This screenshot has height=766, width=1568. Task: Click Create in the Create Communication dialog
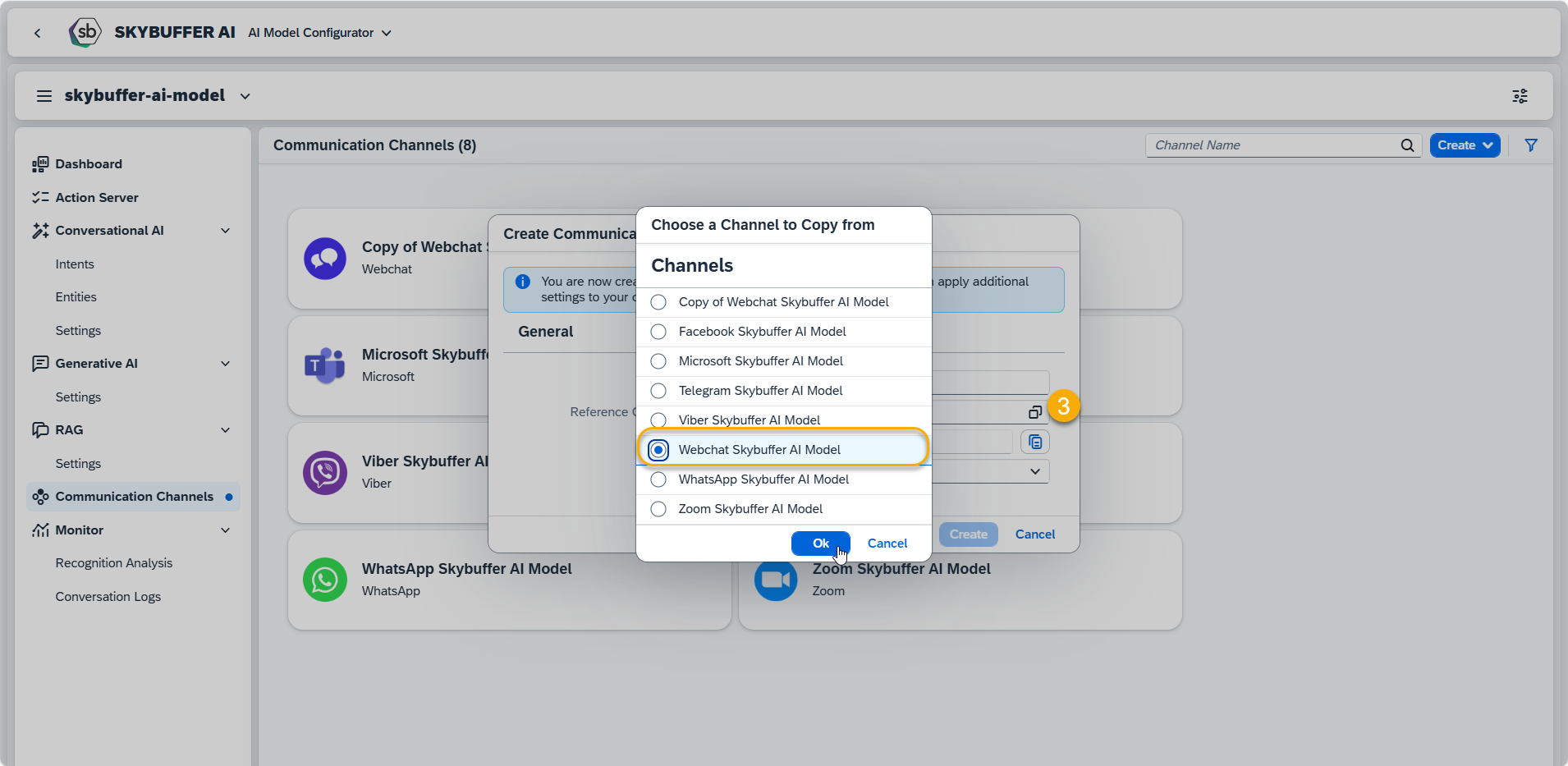[x=969, y=534]
